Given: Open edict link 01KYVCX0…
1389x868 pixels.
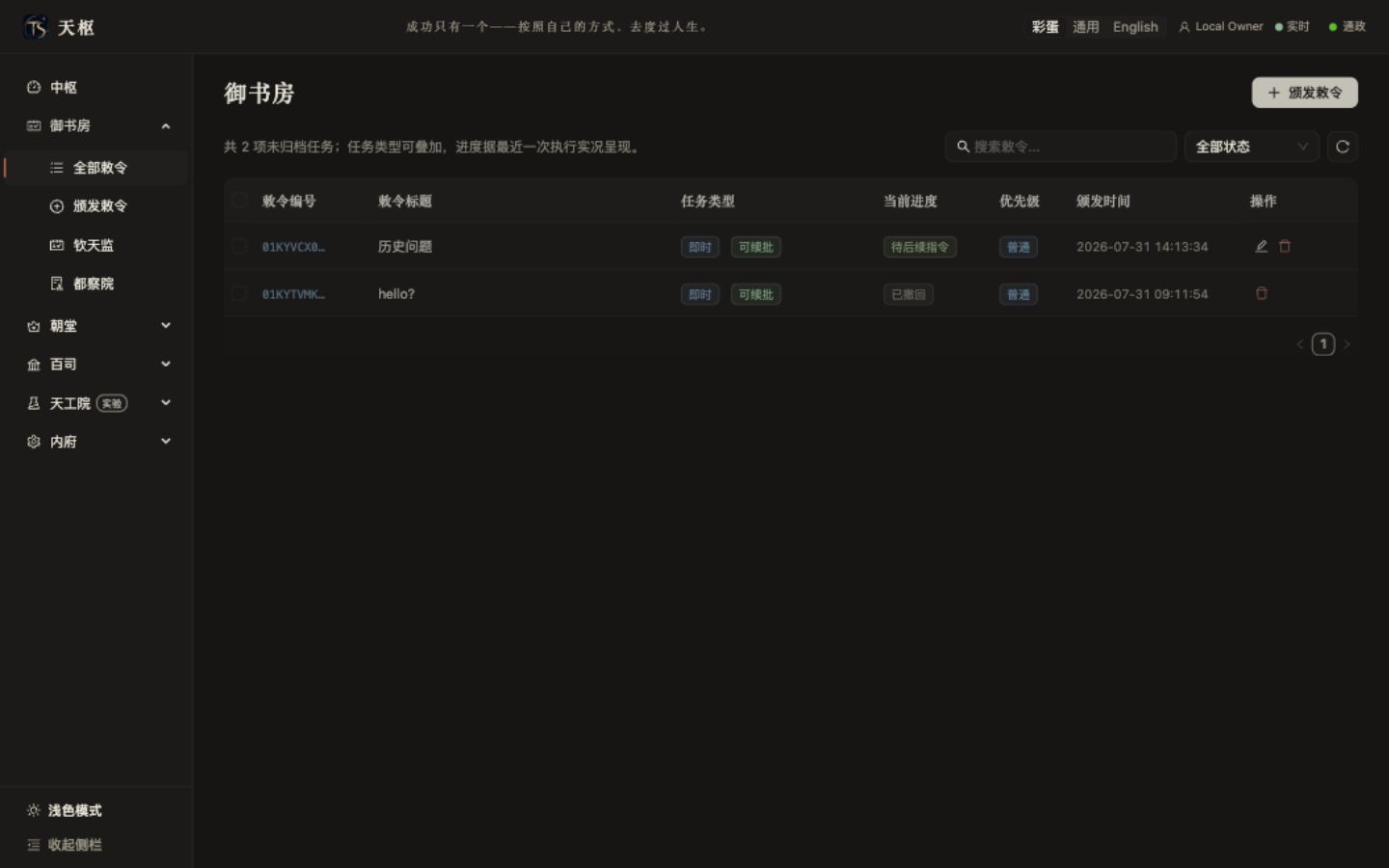Looking at the screenshot, I should (x=293, y=247).
